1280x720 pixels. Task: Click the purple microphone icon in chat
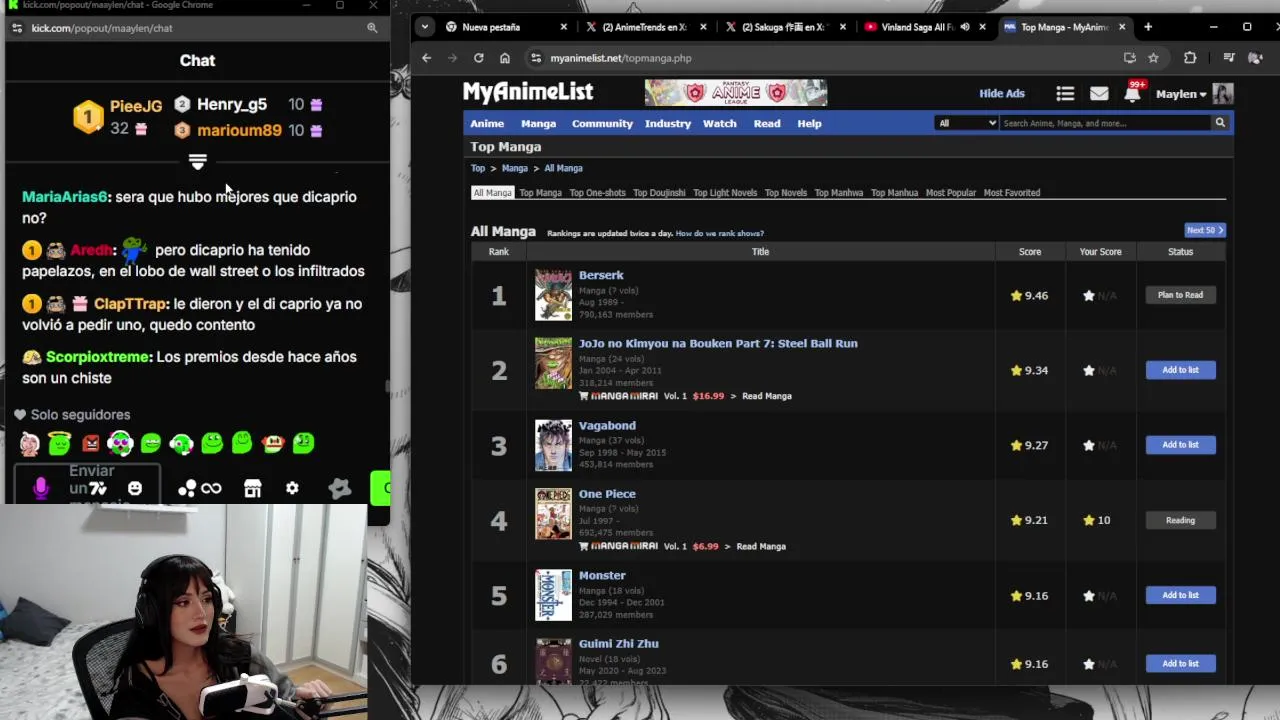click(x=41, y=487)
